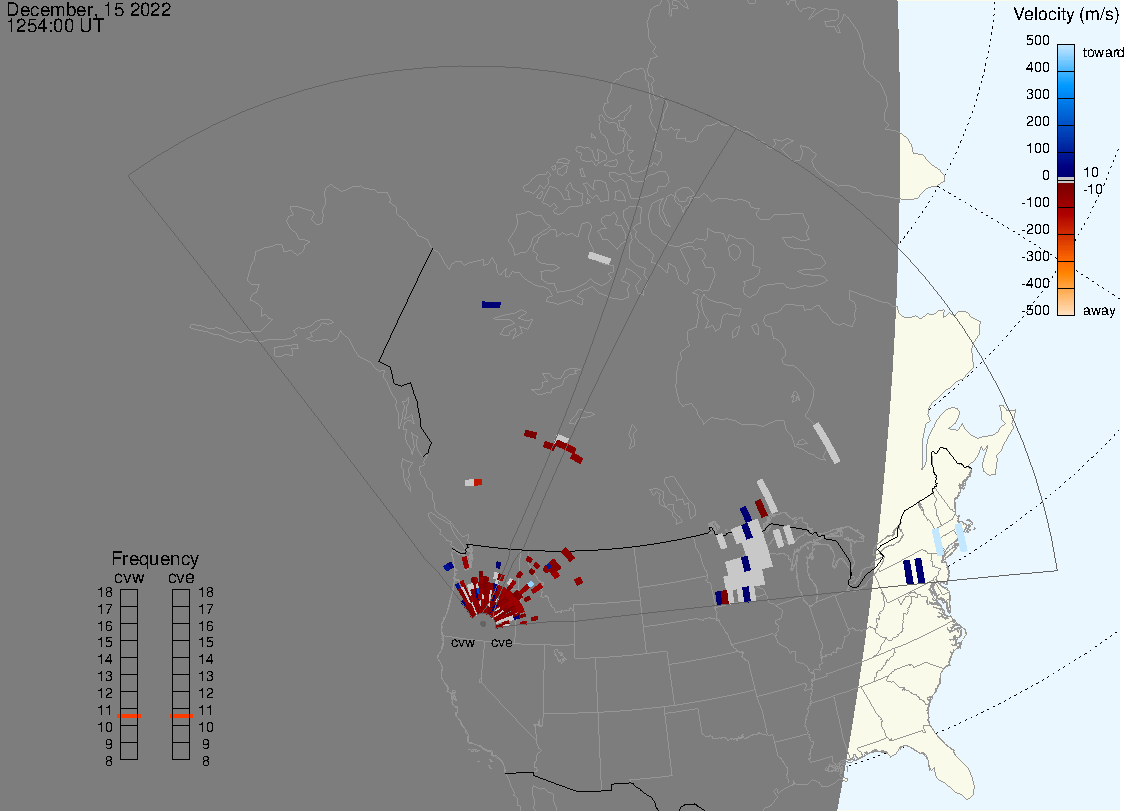Screen dimensions: 1124x811
Task: Click the "cve" heading in the Frequency panel
Action: click(x=181, y=577)
